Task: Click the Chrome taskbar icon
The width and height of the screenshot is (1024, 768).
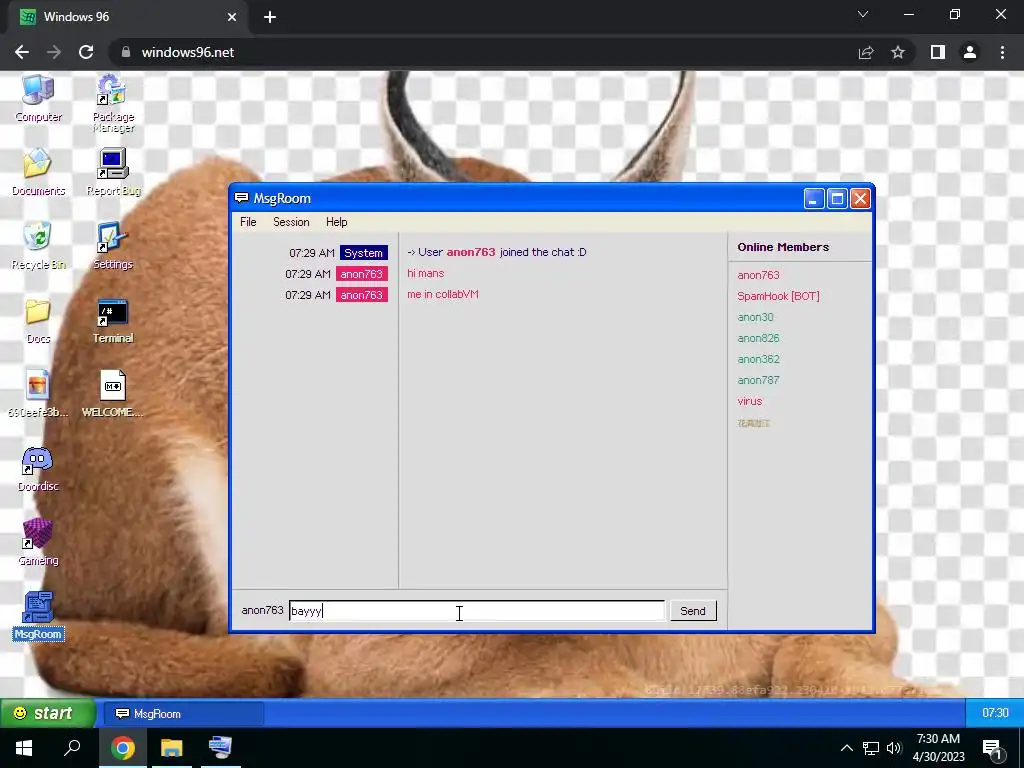Action: pyautogui.click(x=123, y=748)
